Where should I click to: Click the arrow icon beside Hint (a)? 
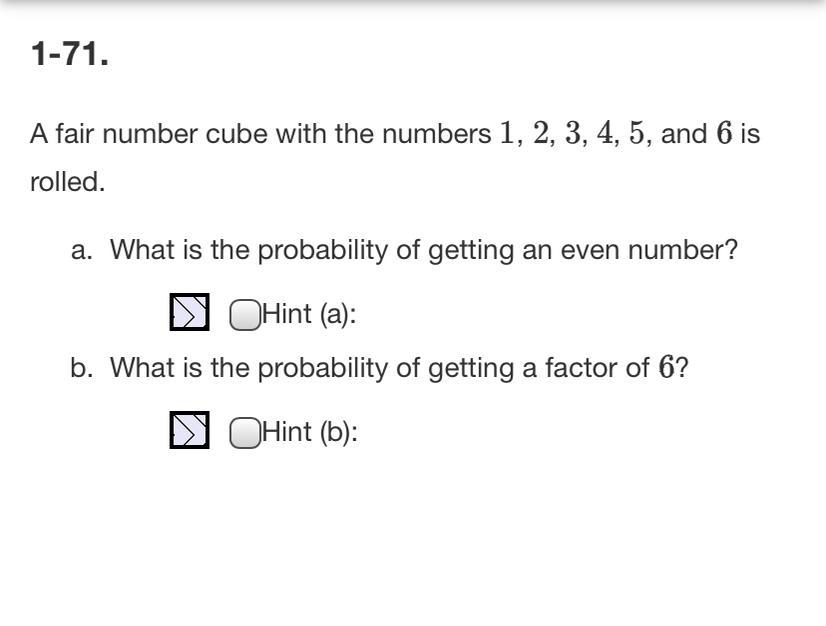click(189, 312)
